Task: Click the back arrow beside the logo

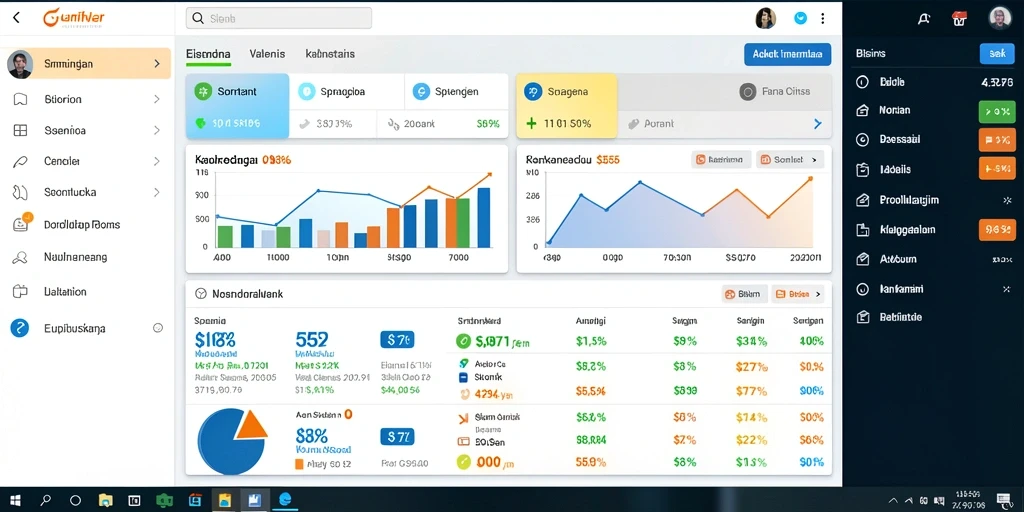Action: point(16,18)
